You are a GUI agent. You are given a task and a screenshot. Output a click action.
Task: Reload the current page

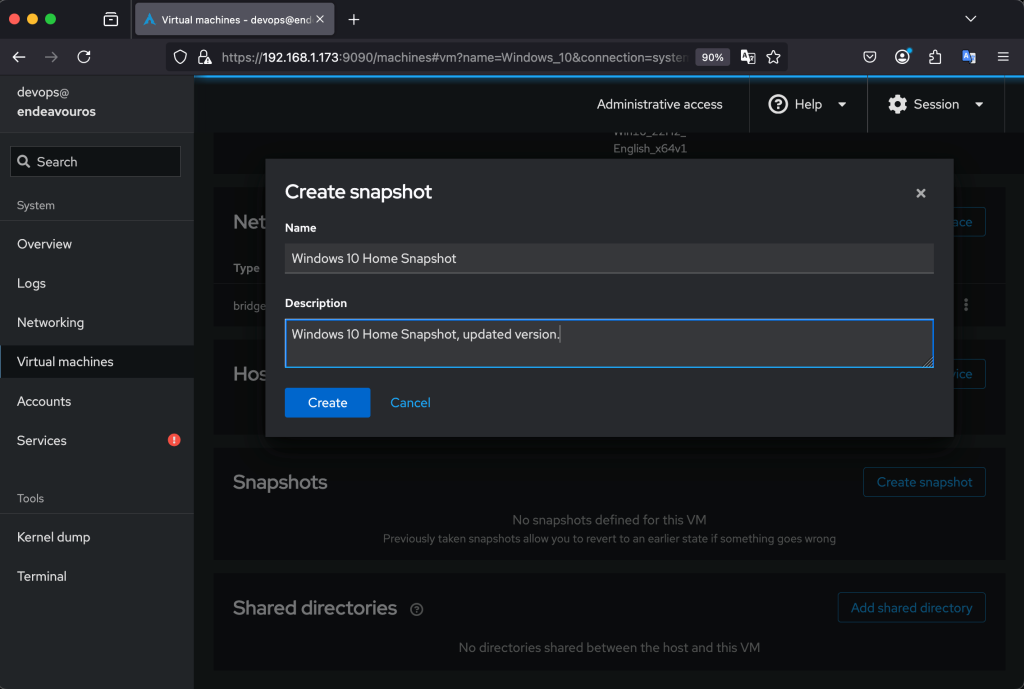coord(84,57)
